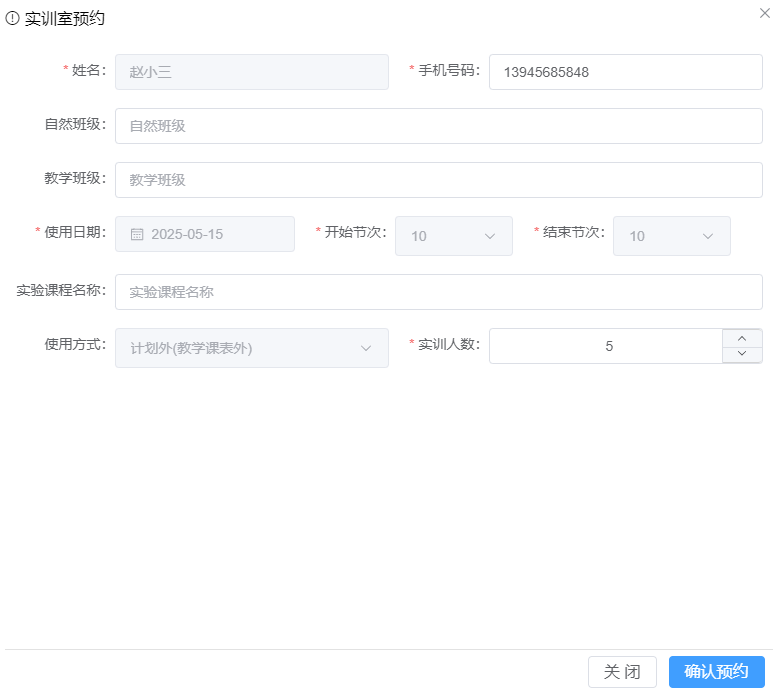Image resolution: width=778 pixels, height=700 pixels.
Task: Click the 实验课程名称 input field
Action: point(438,292)
